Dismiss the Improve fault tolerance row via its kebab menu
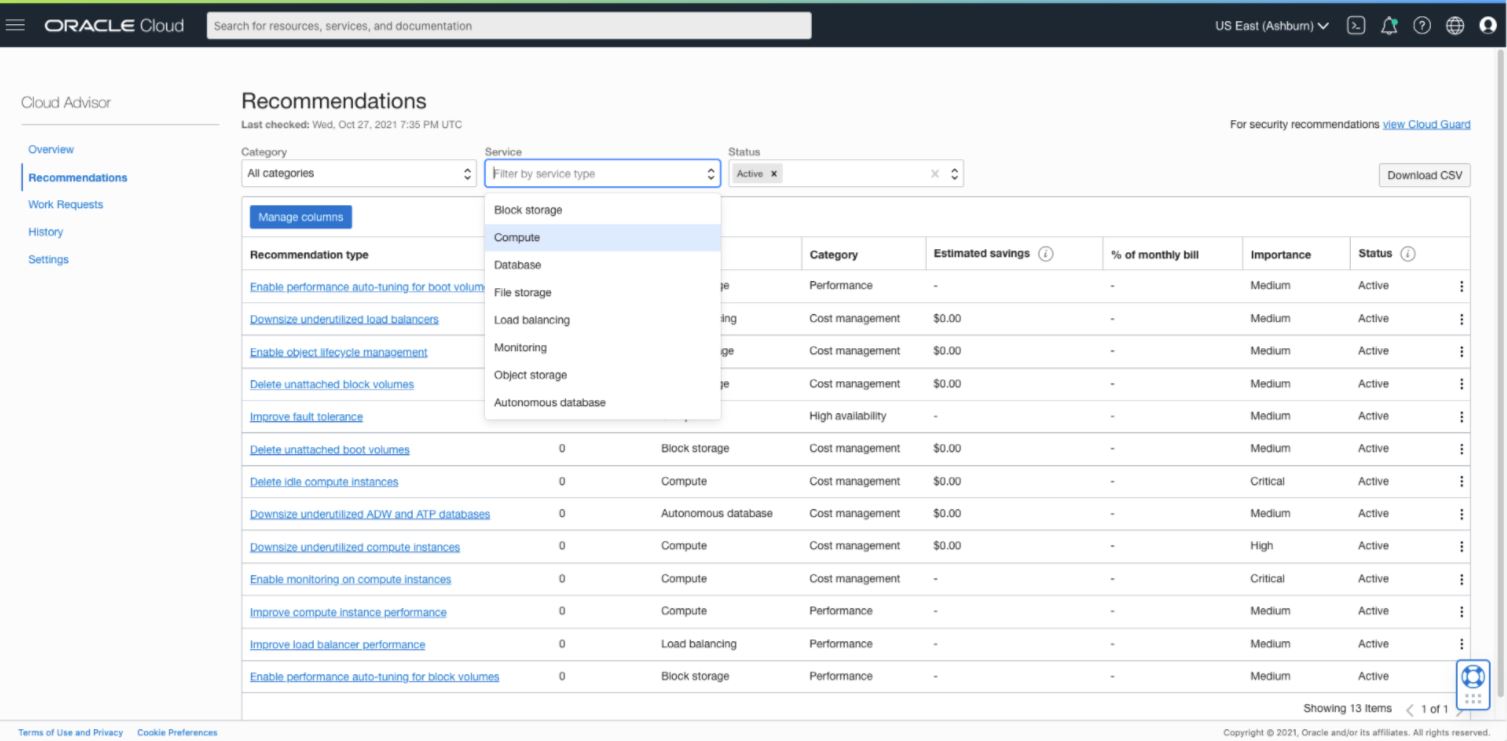This screenshot has height=741, width=1507. click(1461, 415)
